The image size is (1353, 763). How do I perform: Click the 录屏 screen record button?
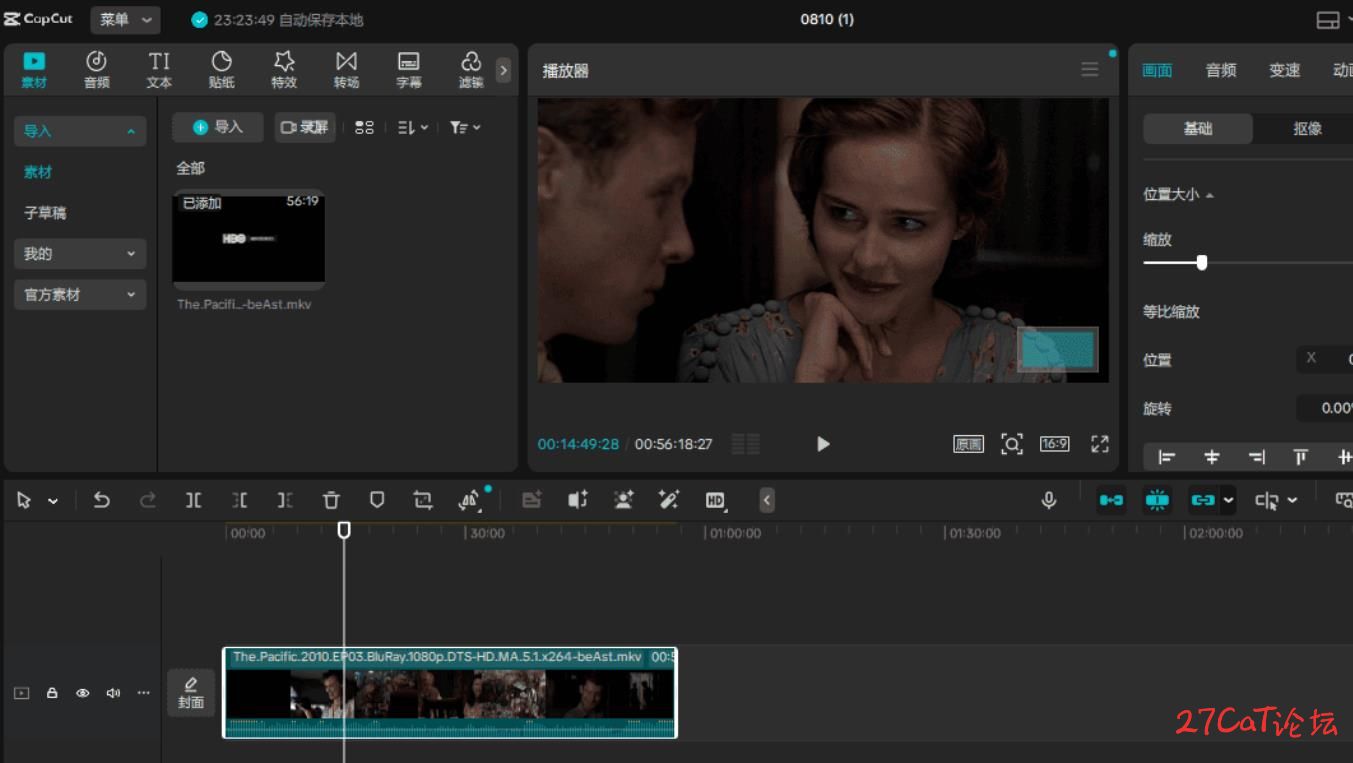click(305, 127)
